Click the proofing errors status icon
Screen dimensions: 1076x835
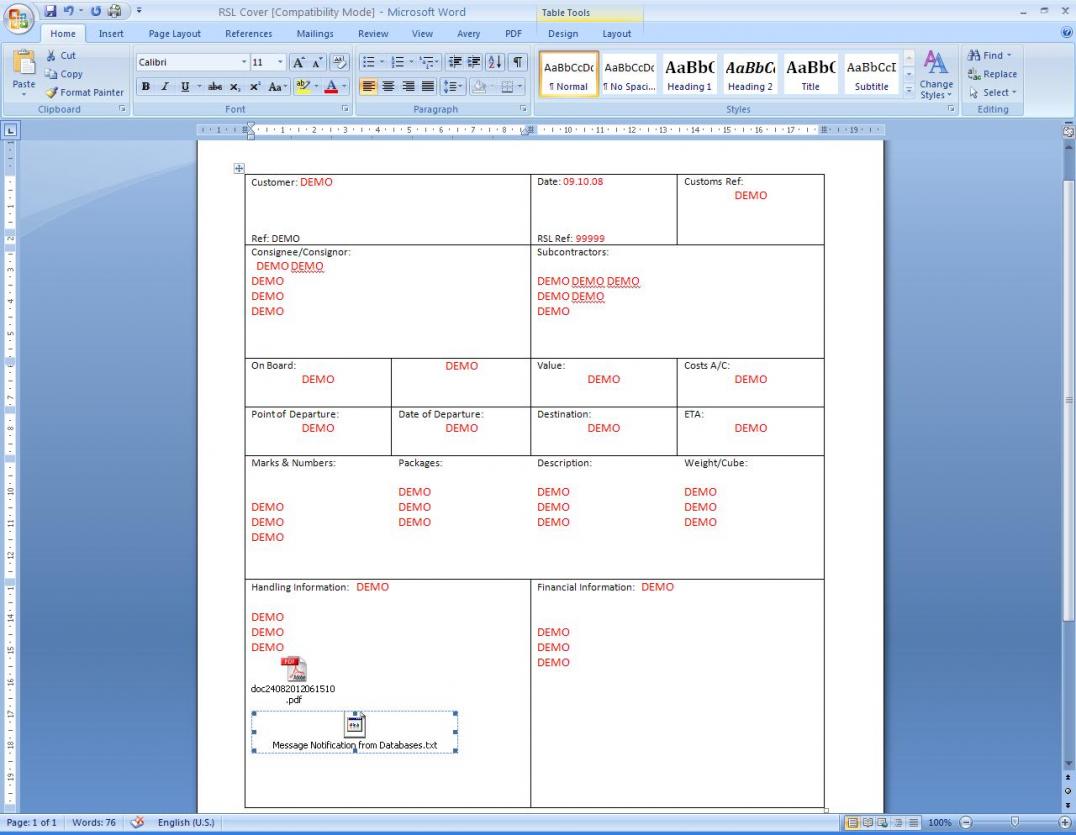coord(137,822)
